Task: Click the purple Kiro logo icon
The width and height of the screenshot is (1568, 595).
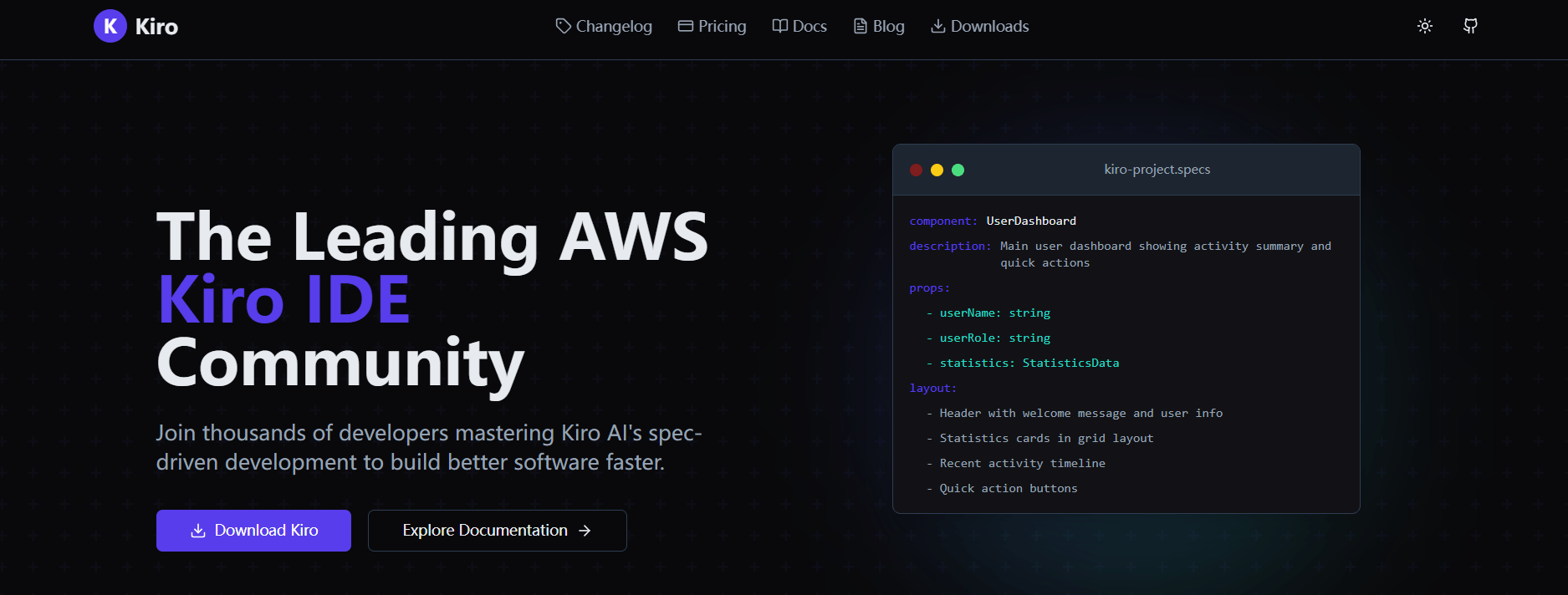Action: [110, 26]
